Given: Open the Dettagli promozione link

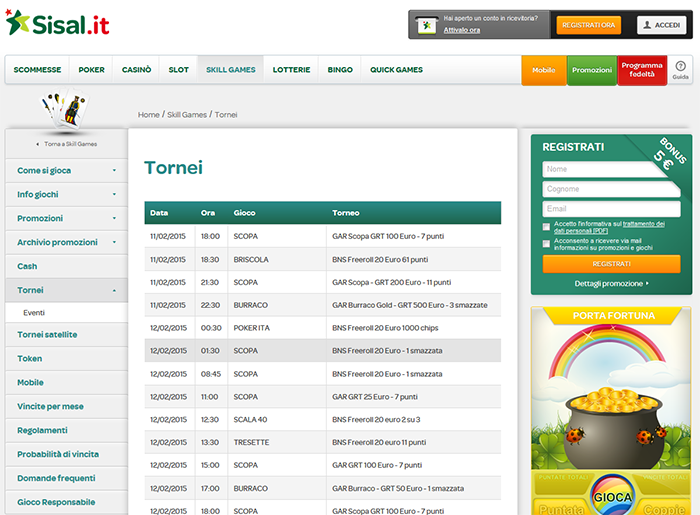Looking at the screenshot, I should [x=611, y=283].
